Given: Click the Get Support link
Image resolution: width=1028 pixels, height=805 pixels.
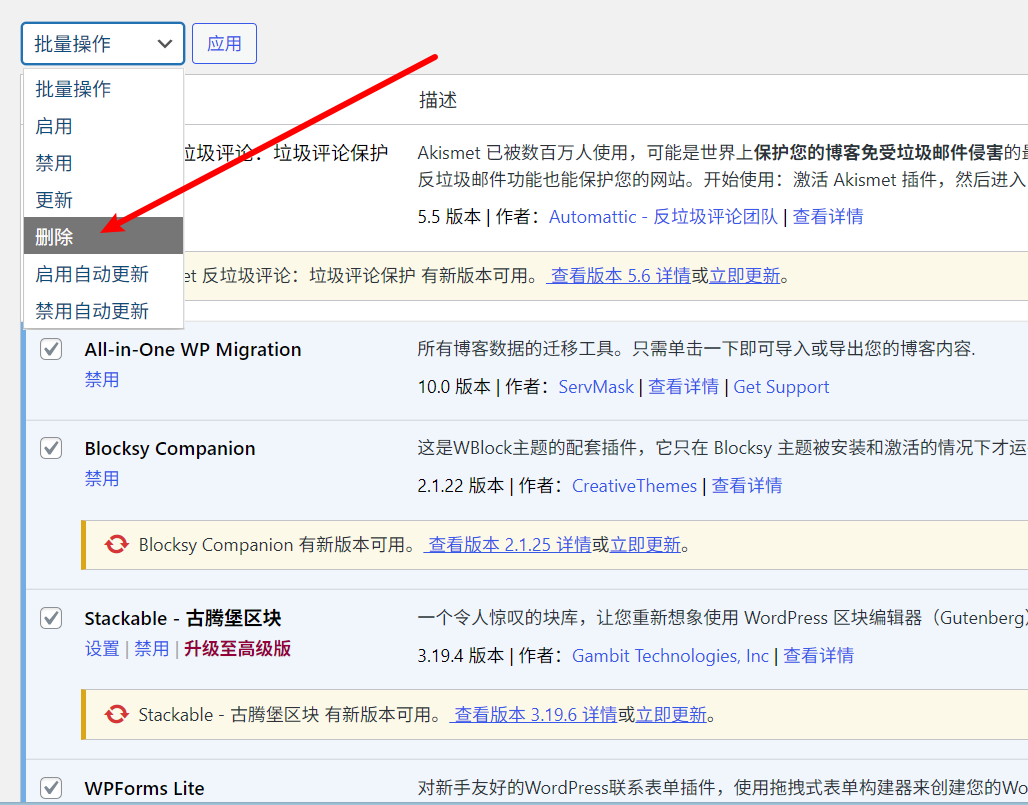Looking at the screenshot, I should pyautogui.click(x=781, y=387).
